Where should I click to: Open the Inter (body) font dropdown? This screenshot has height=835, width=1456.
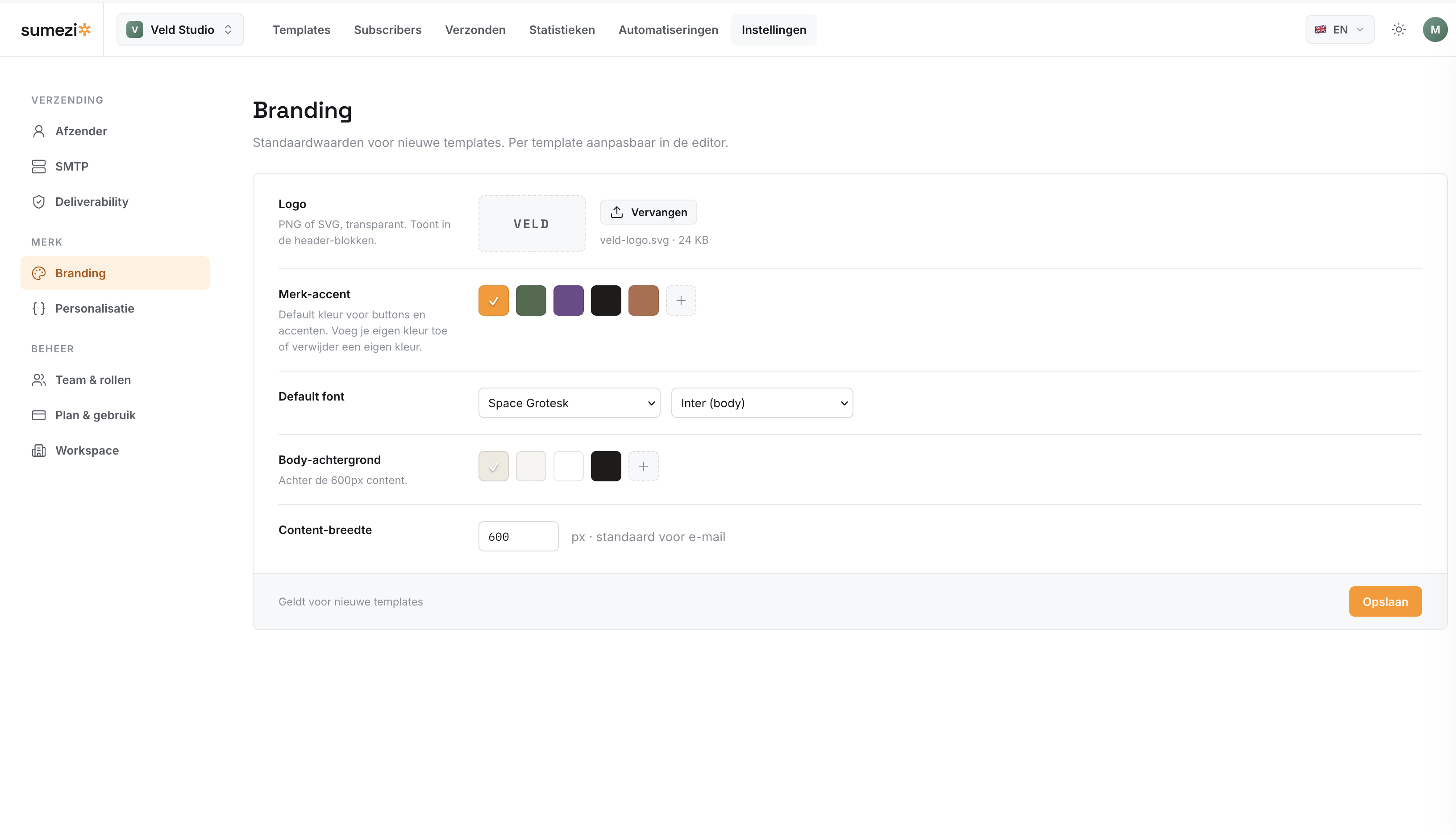tap(762, 403)
